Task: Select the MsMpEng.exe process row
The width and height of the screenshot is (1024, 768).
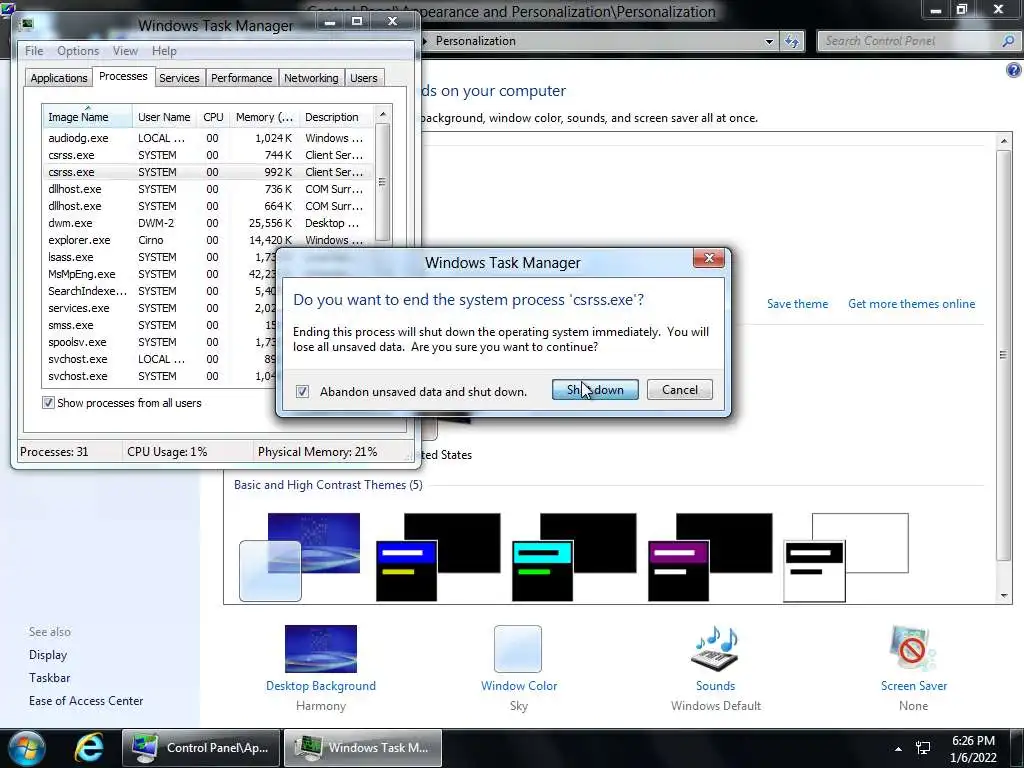Action: tap(160, 274)
